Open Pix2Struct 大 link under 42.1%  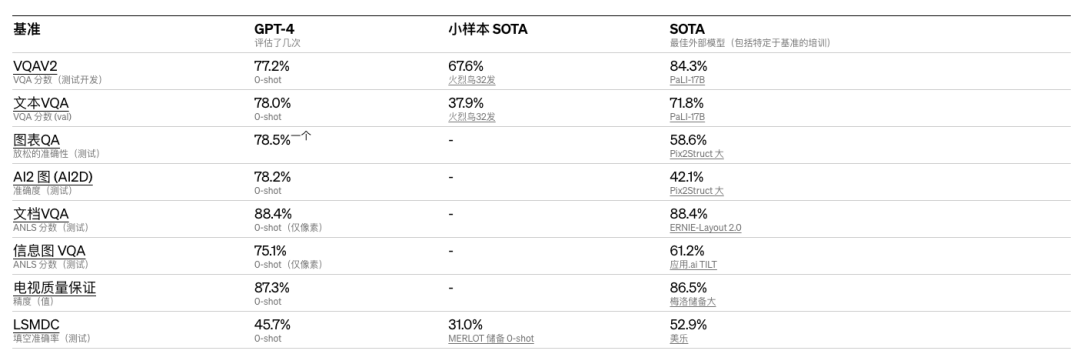click(x=696, y=191)
